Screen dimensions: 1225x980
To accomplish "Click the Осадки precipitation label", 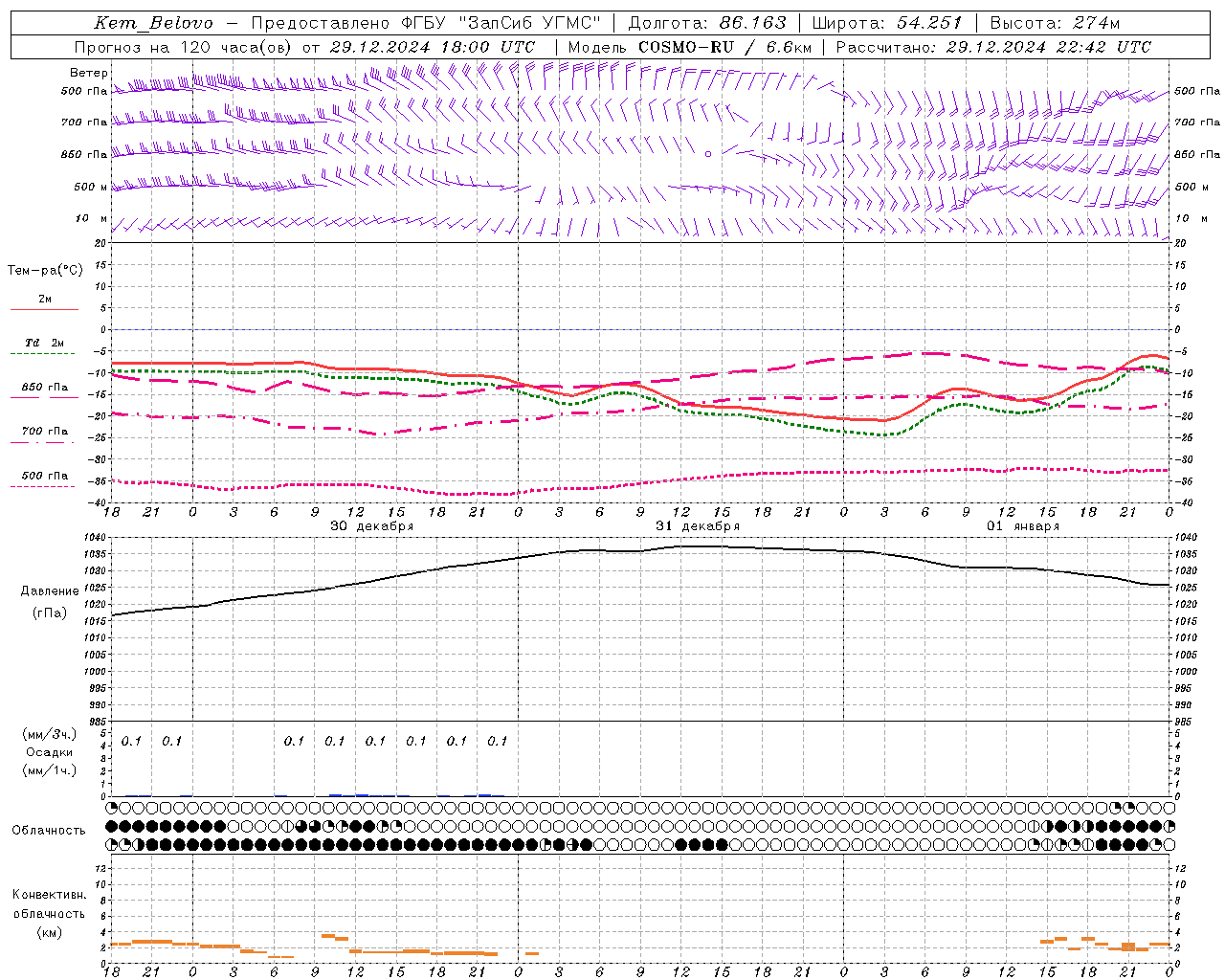I will 50,752.
